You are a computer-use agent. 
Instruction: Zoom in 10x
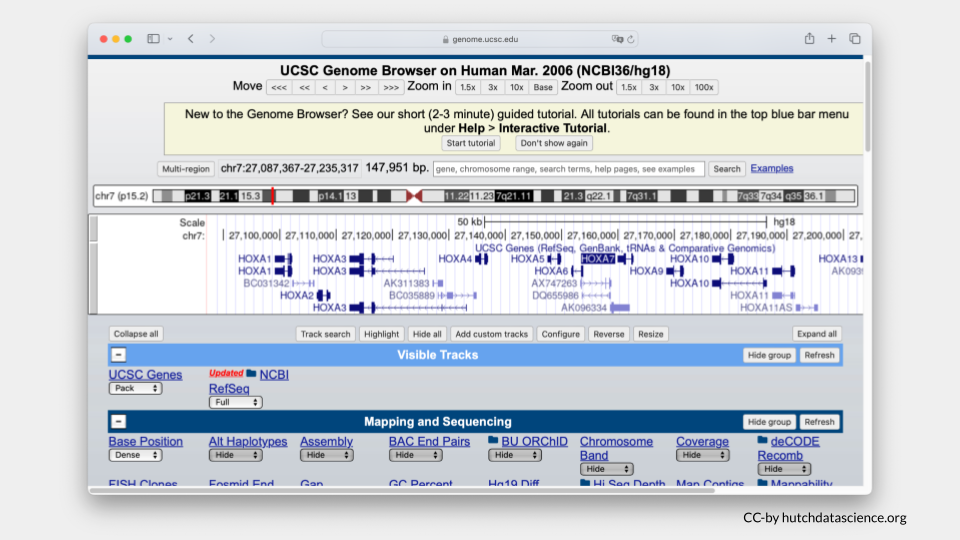click(x=517, y=88)
